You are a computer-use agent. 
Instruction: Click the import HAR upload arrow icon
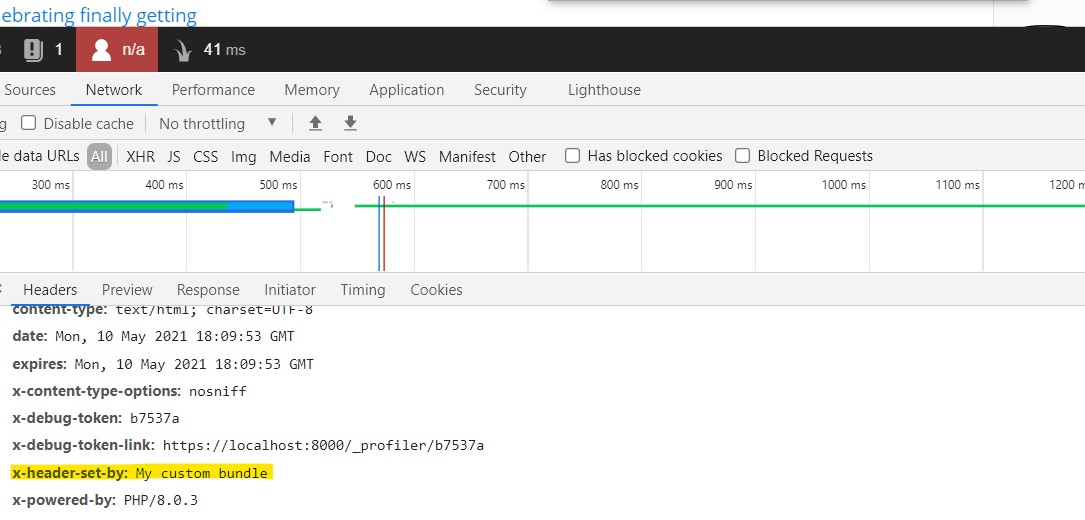[316, 123]
